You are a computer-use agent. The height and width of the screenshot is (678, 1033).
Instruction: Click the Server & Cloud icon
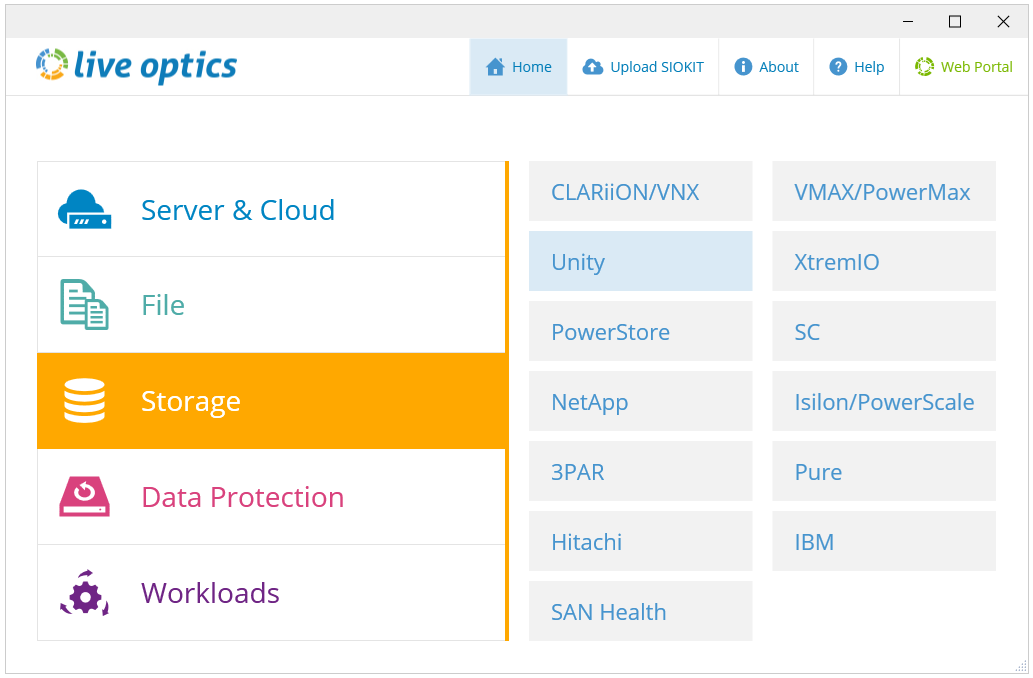(84, 210)
